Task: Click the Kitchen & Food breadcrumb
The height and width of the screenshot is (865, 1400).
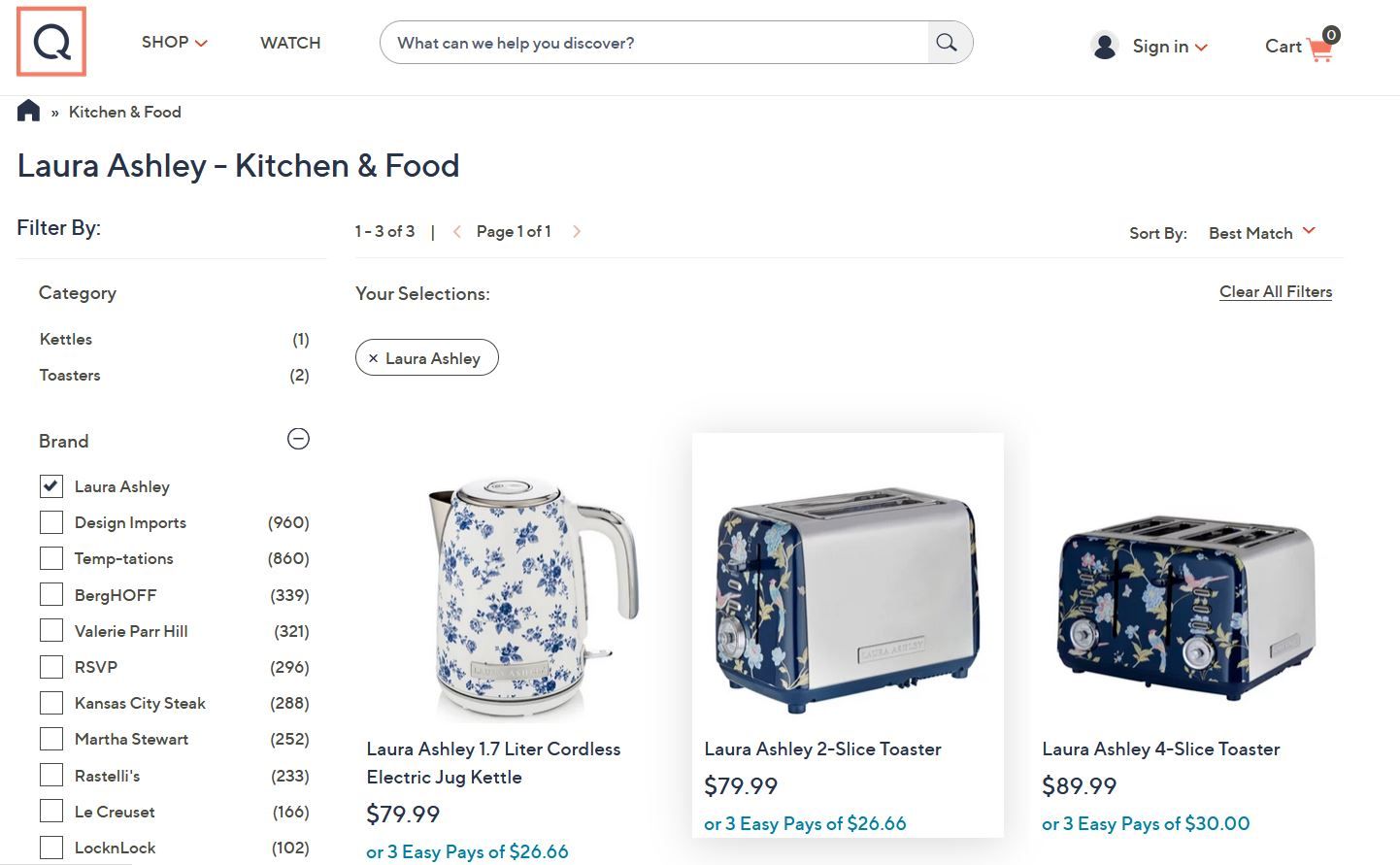Action: (124, 112)
